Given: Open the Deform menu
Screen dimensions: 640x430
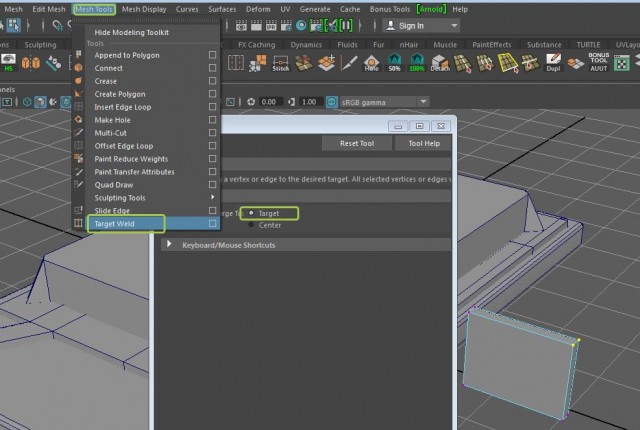Looking at the screenshot, I should click(x=258, y=9).
